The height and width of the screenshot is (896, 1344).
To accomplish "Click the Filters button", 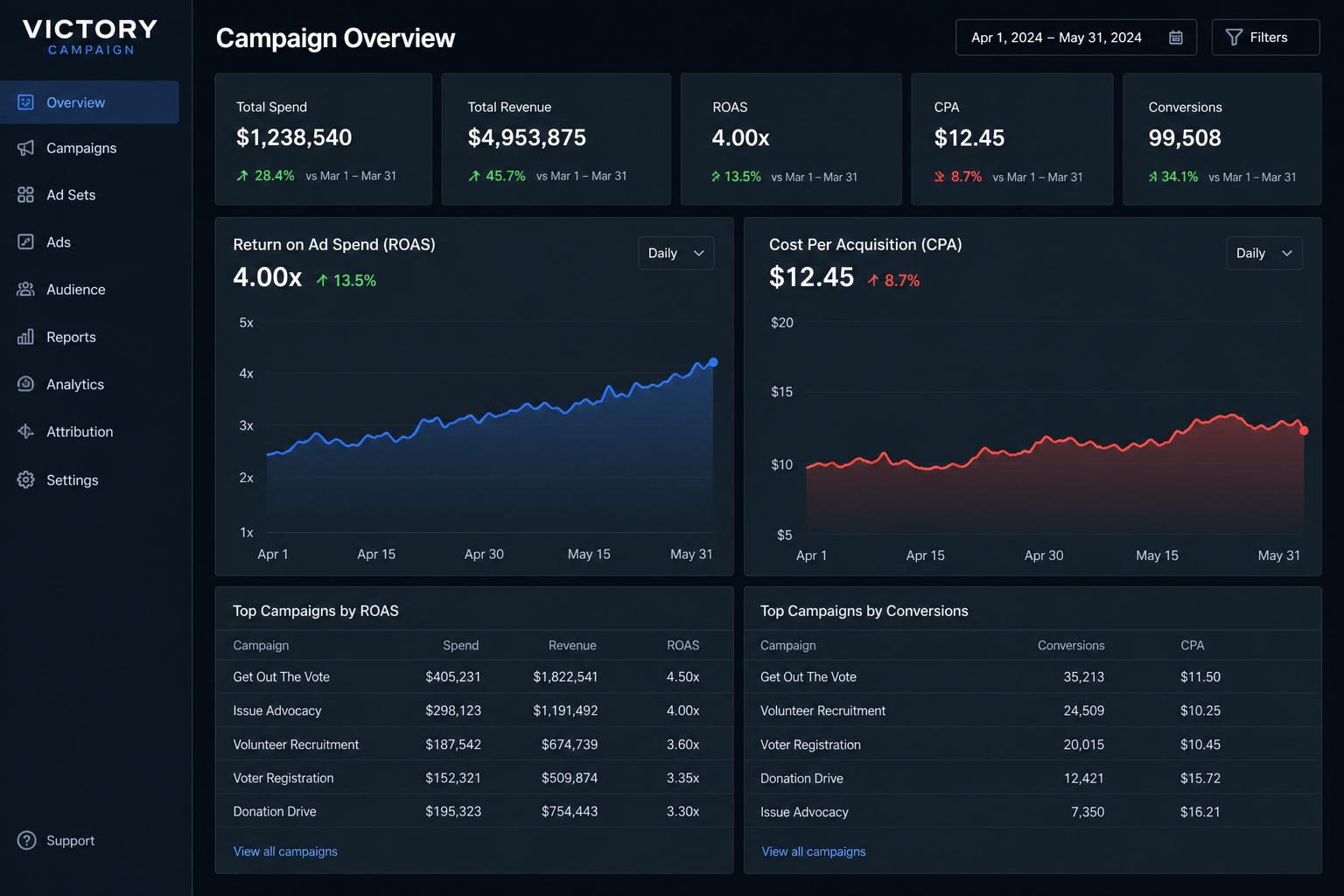I will pos(1265,38).
